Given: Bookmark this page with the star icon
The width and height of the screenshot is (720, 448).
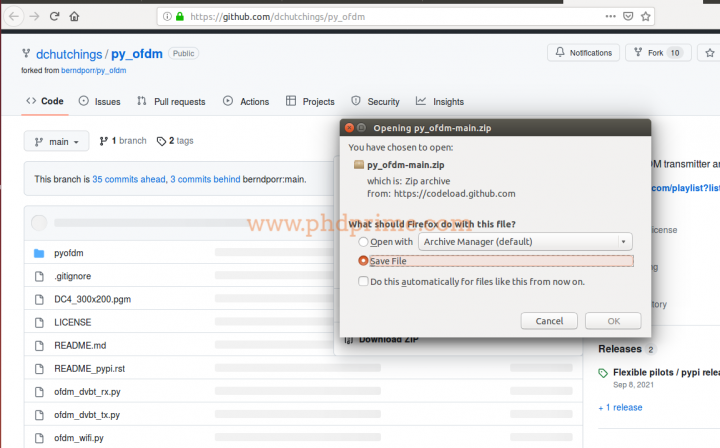Looking at the screenshot, I should (647, 17).
